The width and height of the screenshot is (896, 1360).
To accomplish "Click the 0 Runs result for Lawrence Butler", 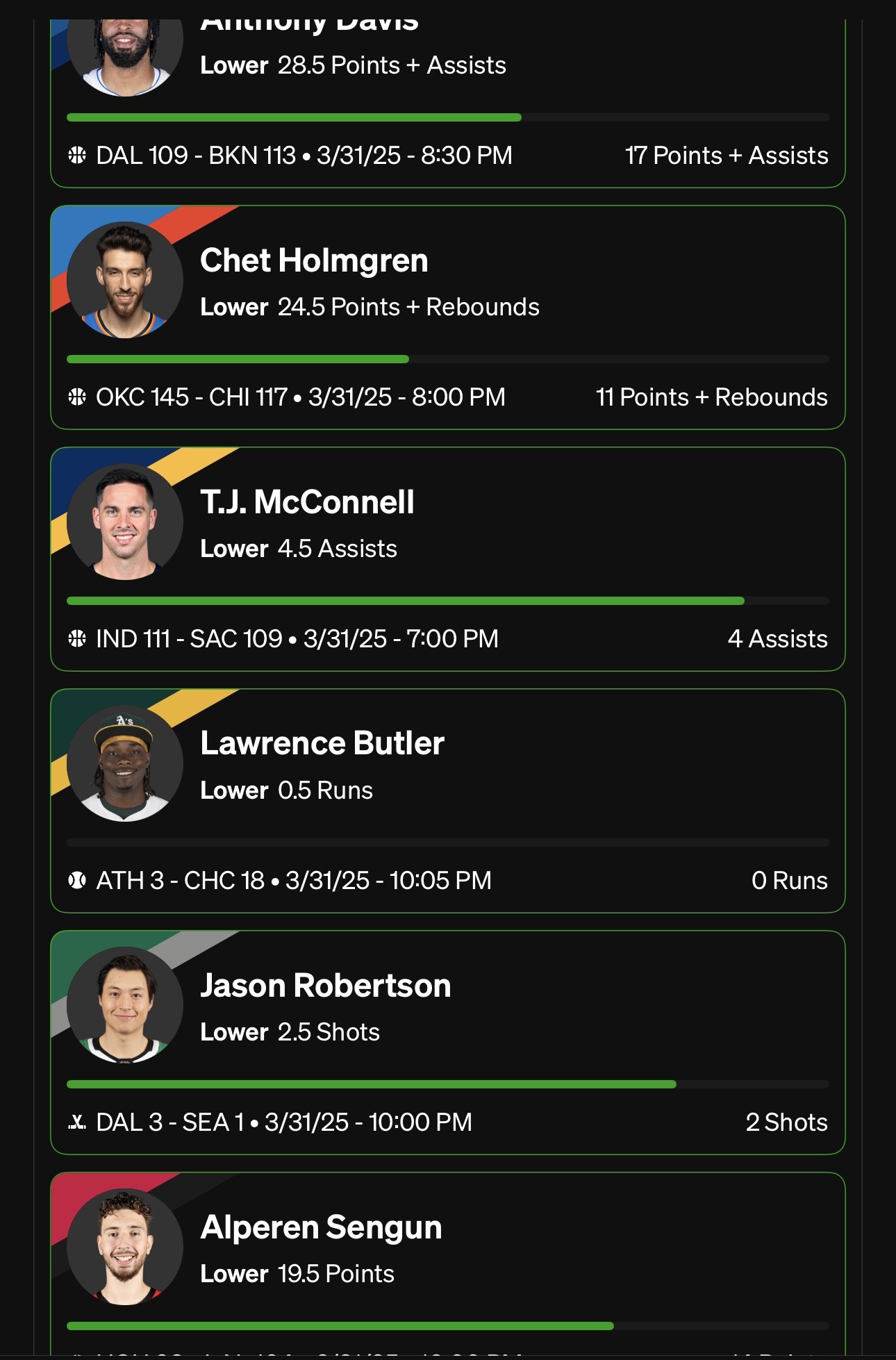I will 790,881.
